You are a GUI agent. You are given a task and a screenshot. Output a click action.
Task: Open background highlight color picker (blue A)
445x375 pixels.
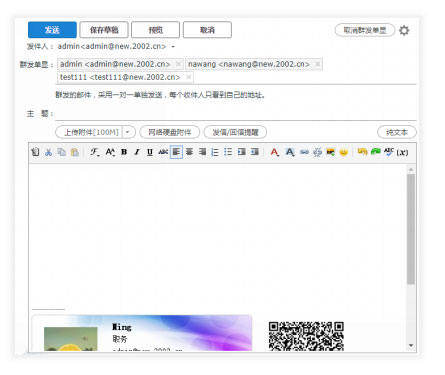pos(290,152)
